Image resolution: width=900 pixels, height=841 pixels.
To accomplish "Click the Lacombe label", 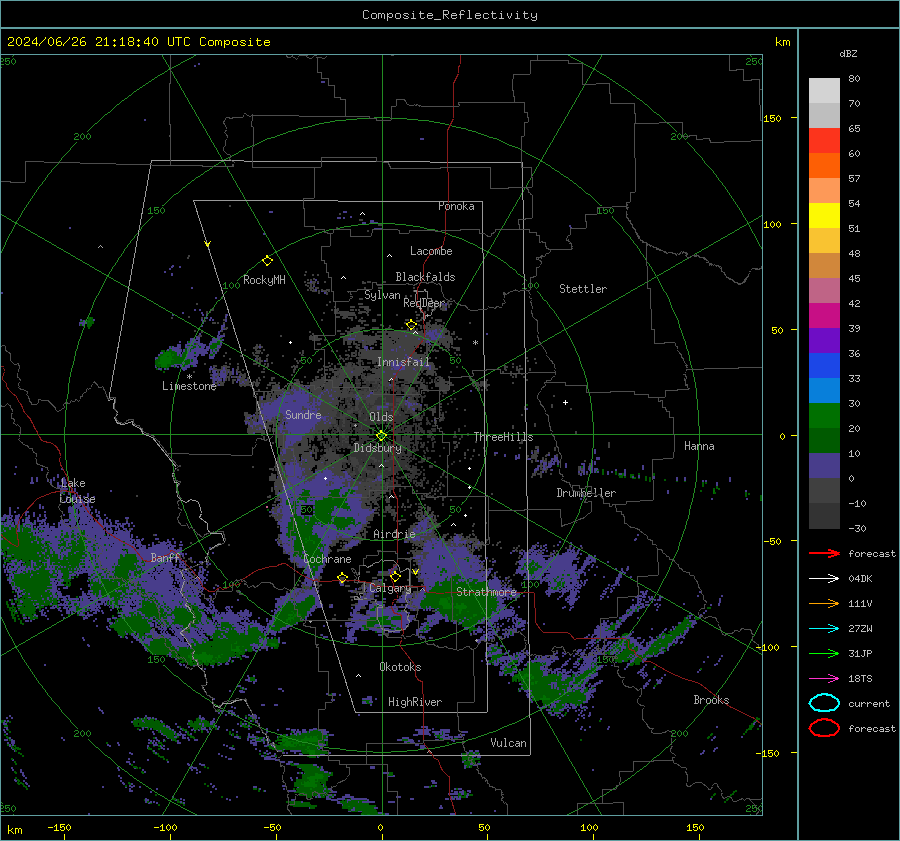I will point(431,251).
